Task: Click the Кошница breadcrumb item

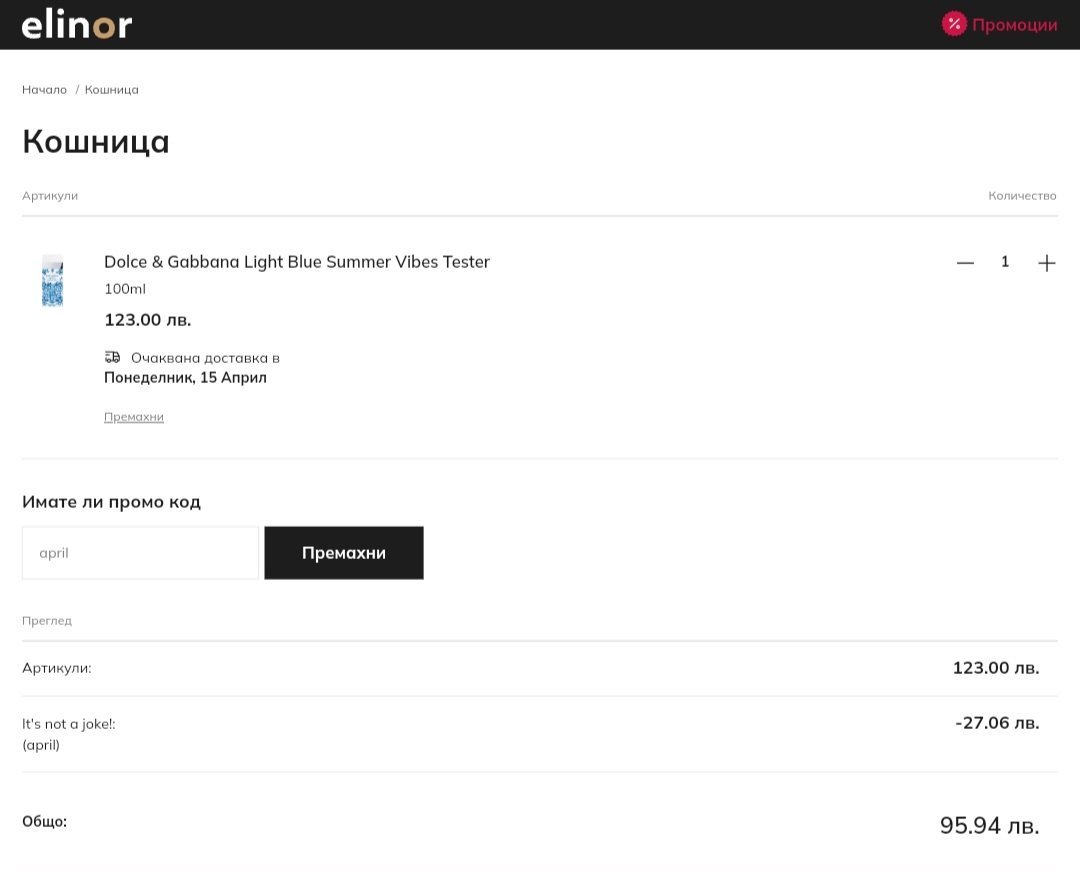Action: click(x=112, y=90)
